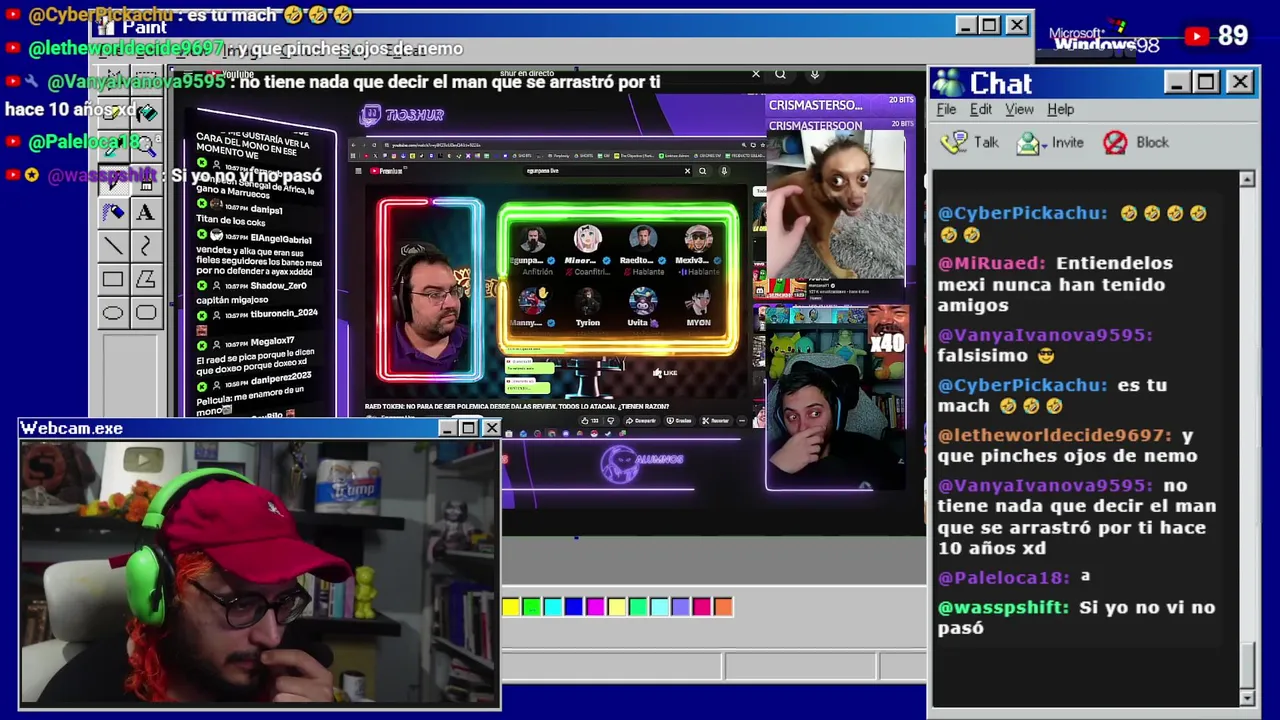Click the username @letheworldecide9697: in Chat window
The width and height of the screenshot is (1280, 720).
click(1054, 435)
